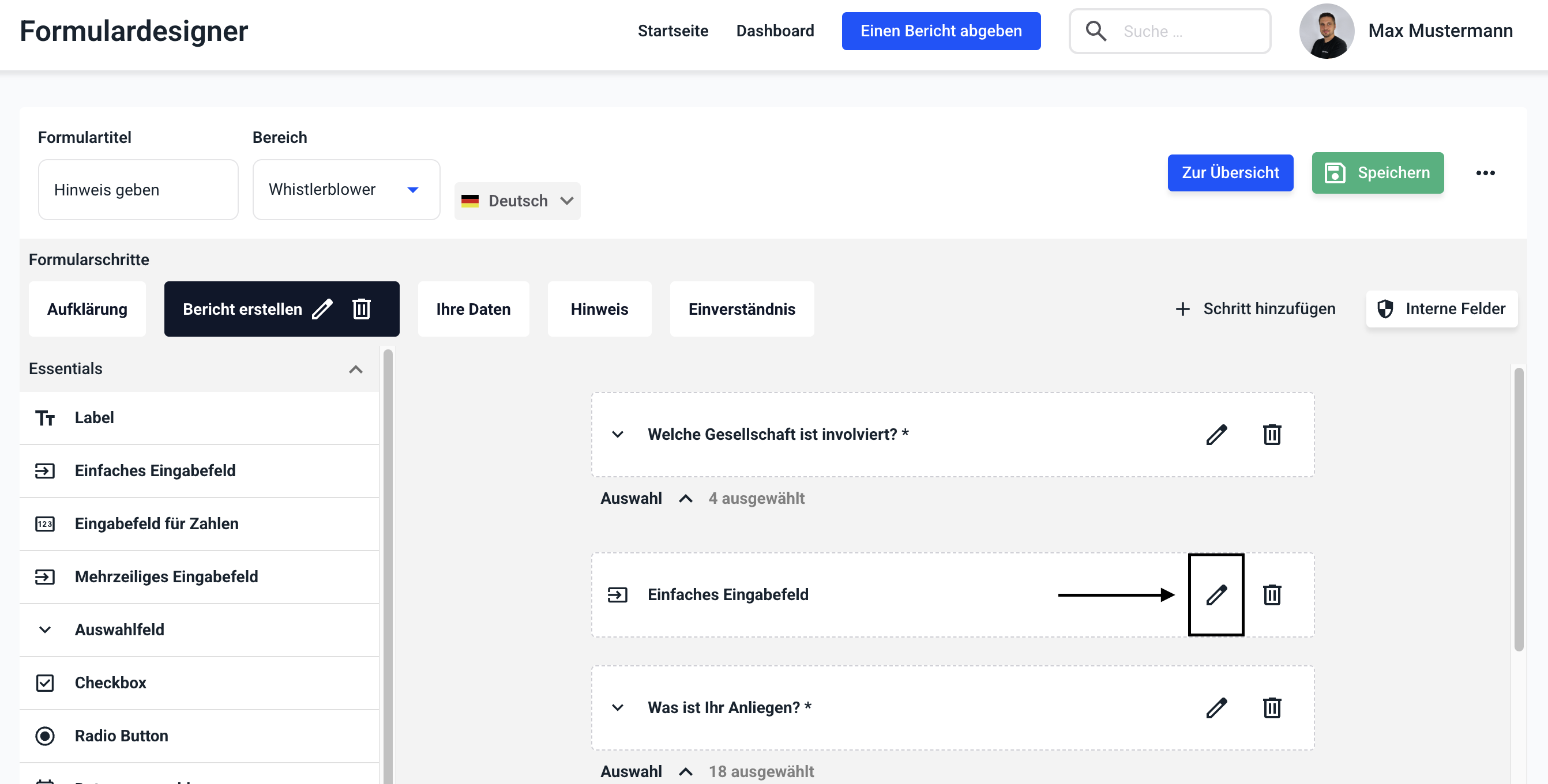Open the Bereich Whistlerblower dropdown
The image size is (1548, 784).
345,190
